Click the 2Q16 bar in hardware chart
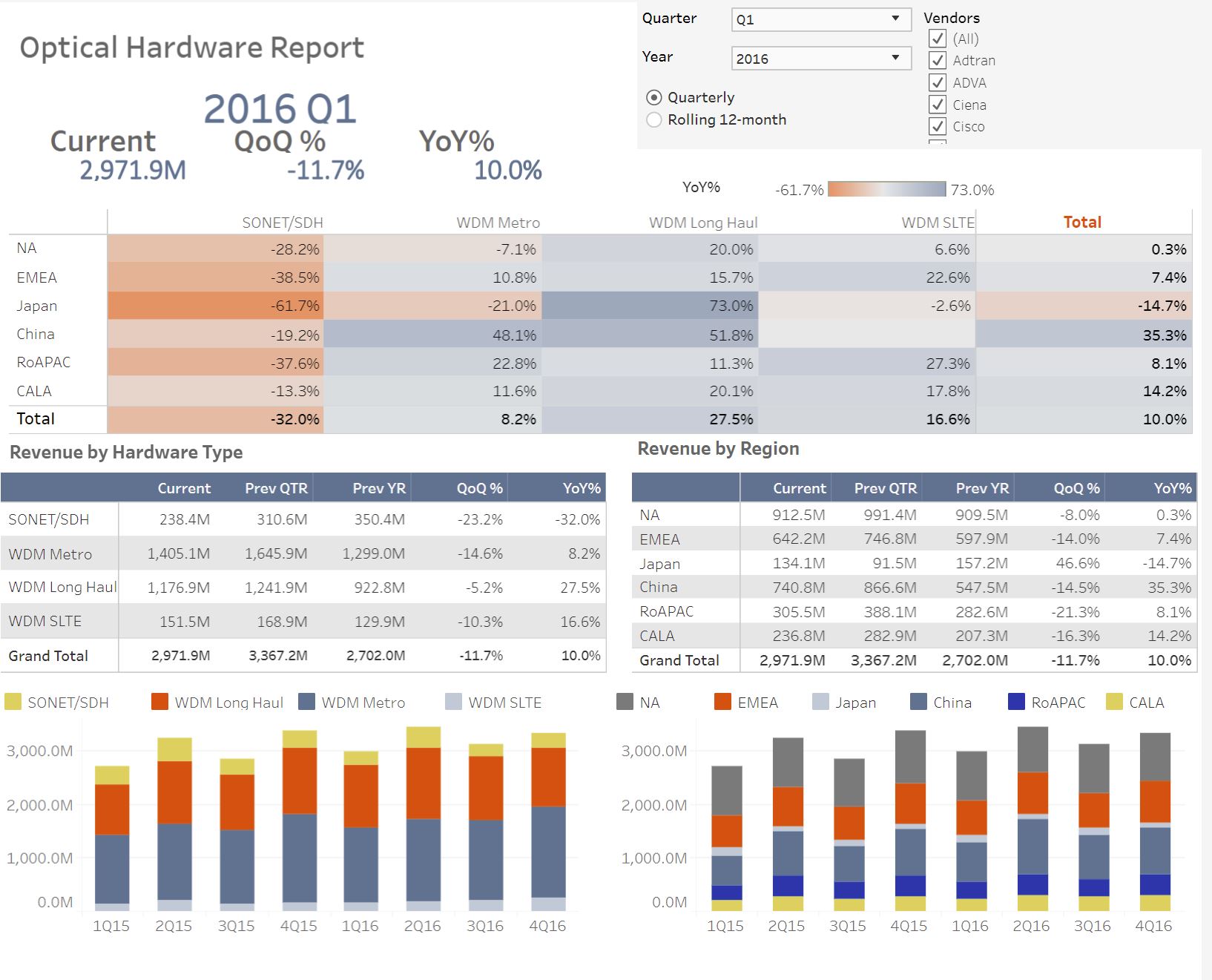Viewport: 1212px width, 980px height. click(423, 819)
